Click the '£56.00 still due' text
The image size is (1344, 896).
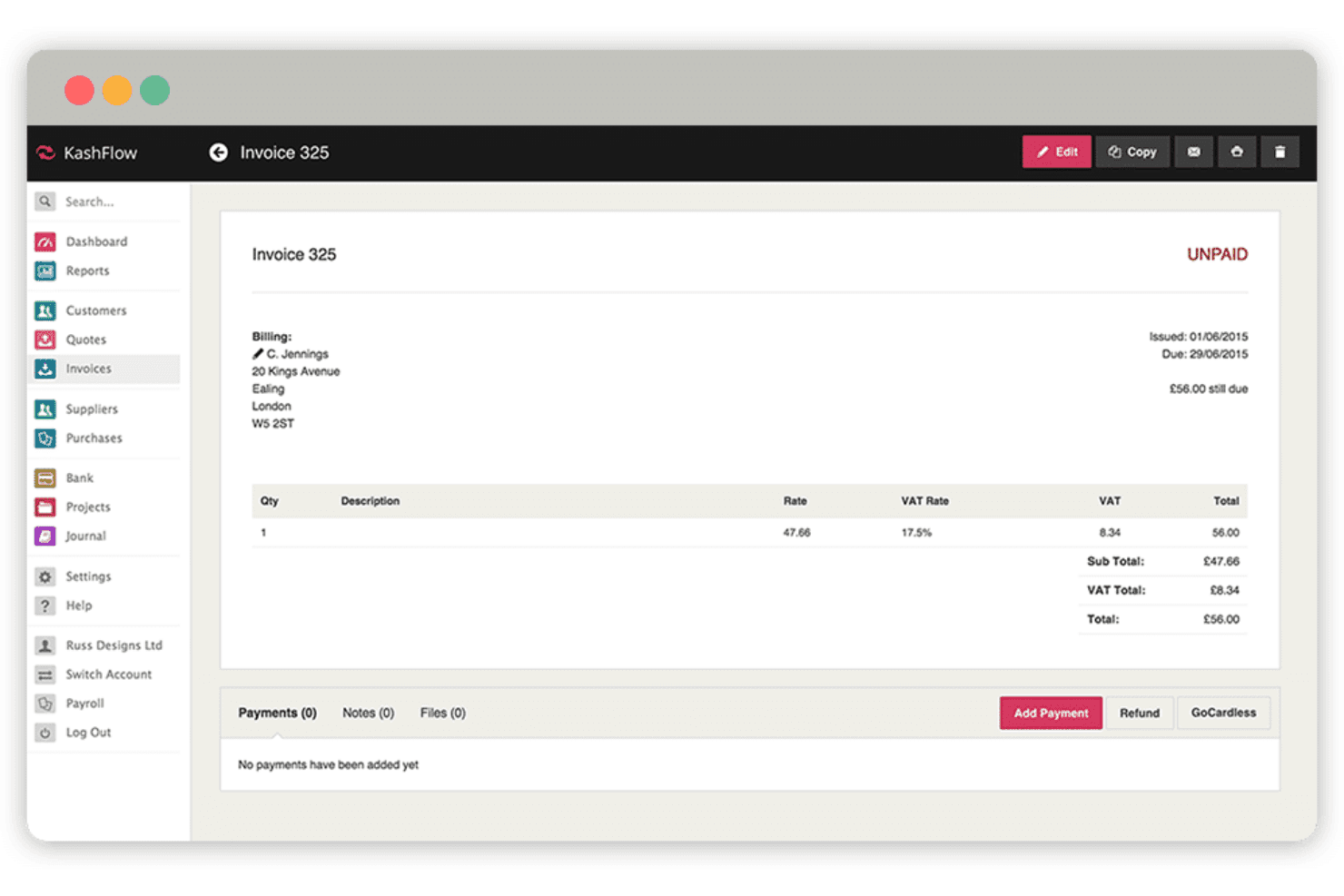[x=1209, y=389]
